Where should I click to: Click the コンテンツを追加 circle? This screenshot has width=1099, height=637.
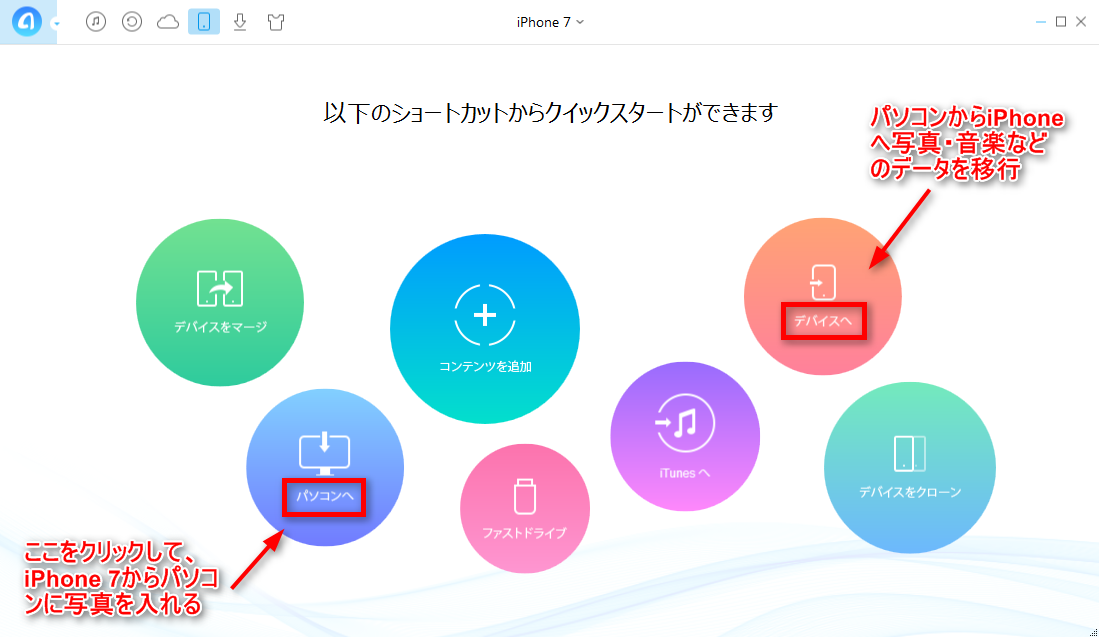pyautogui.click(x=485, y=329)
